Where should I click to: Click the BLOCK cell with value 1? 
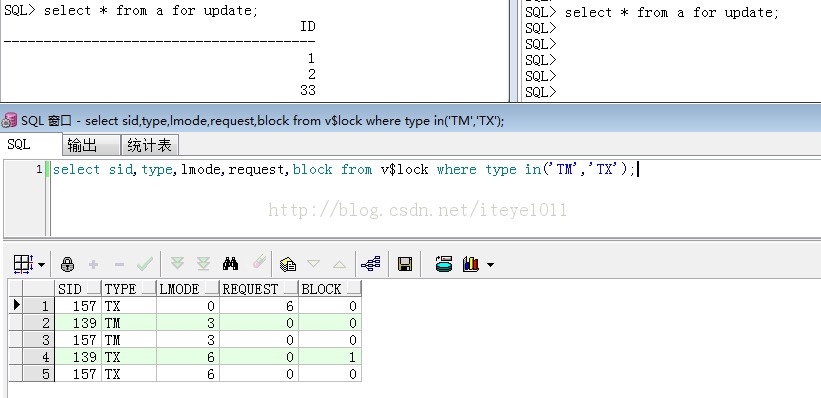330,357
